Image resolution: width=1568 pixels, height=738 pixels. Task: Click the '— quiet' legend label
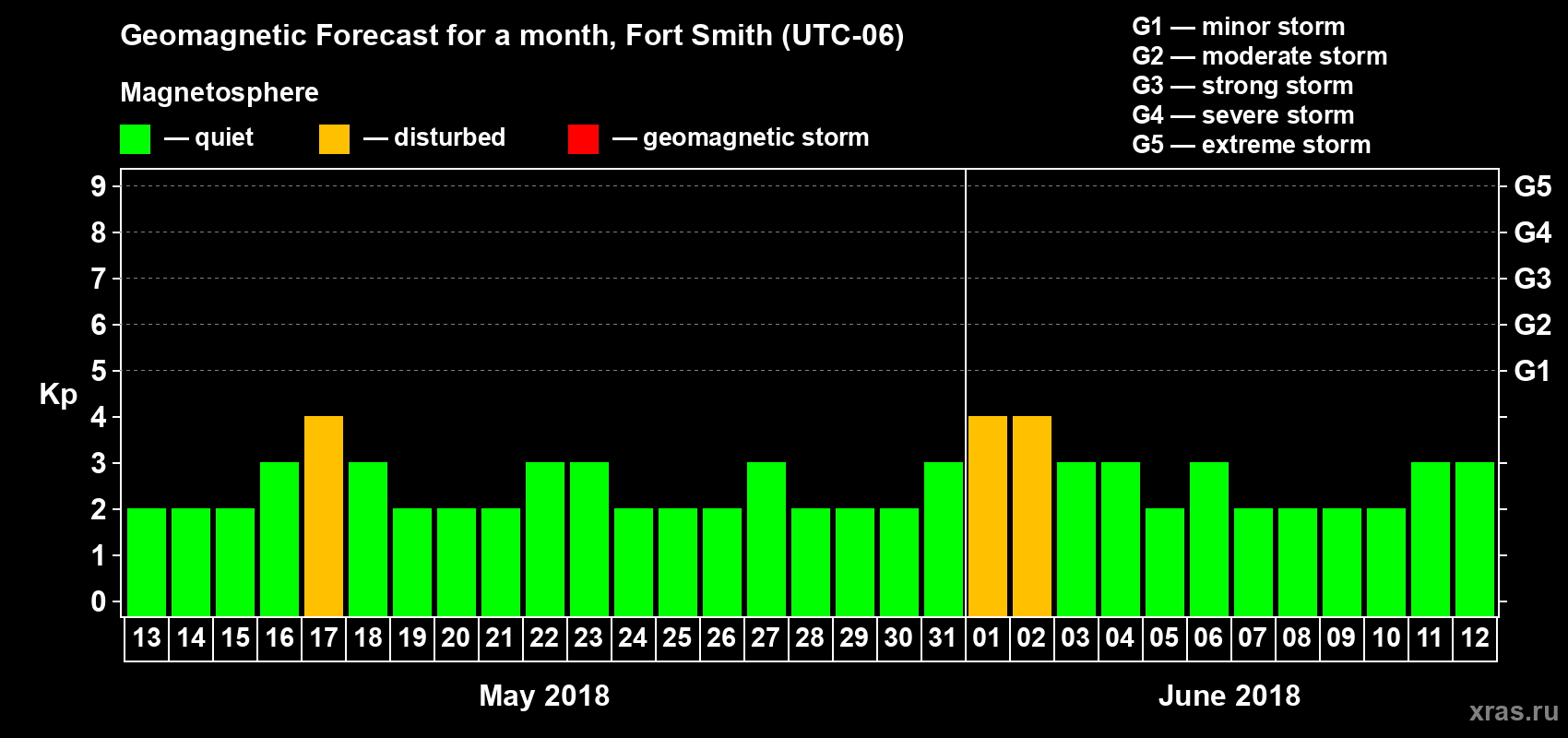tap(209, 137)
